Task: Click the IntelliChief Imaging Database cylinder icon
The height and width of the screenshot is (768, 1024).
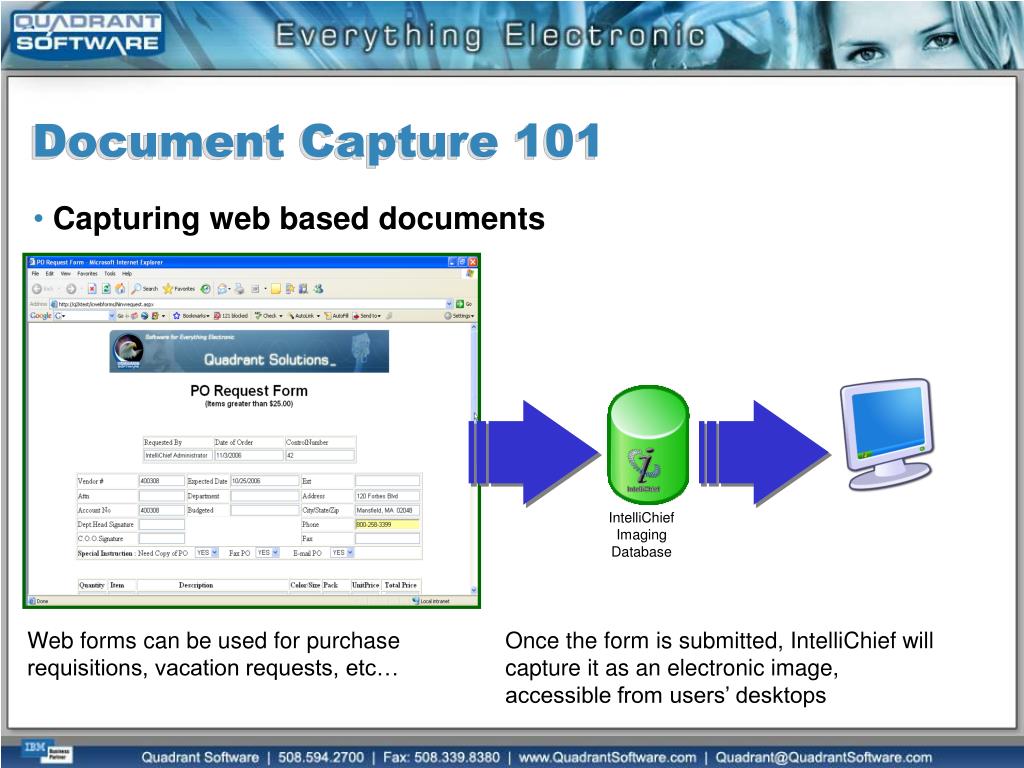Action: point(647,446)
